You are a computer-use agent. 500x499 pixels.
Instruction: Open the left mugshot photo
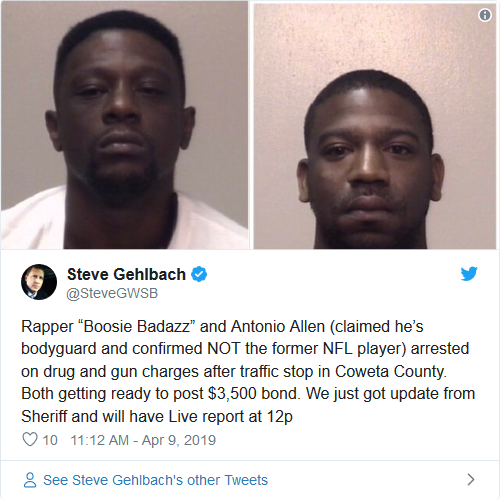click(125, 125)
